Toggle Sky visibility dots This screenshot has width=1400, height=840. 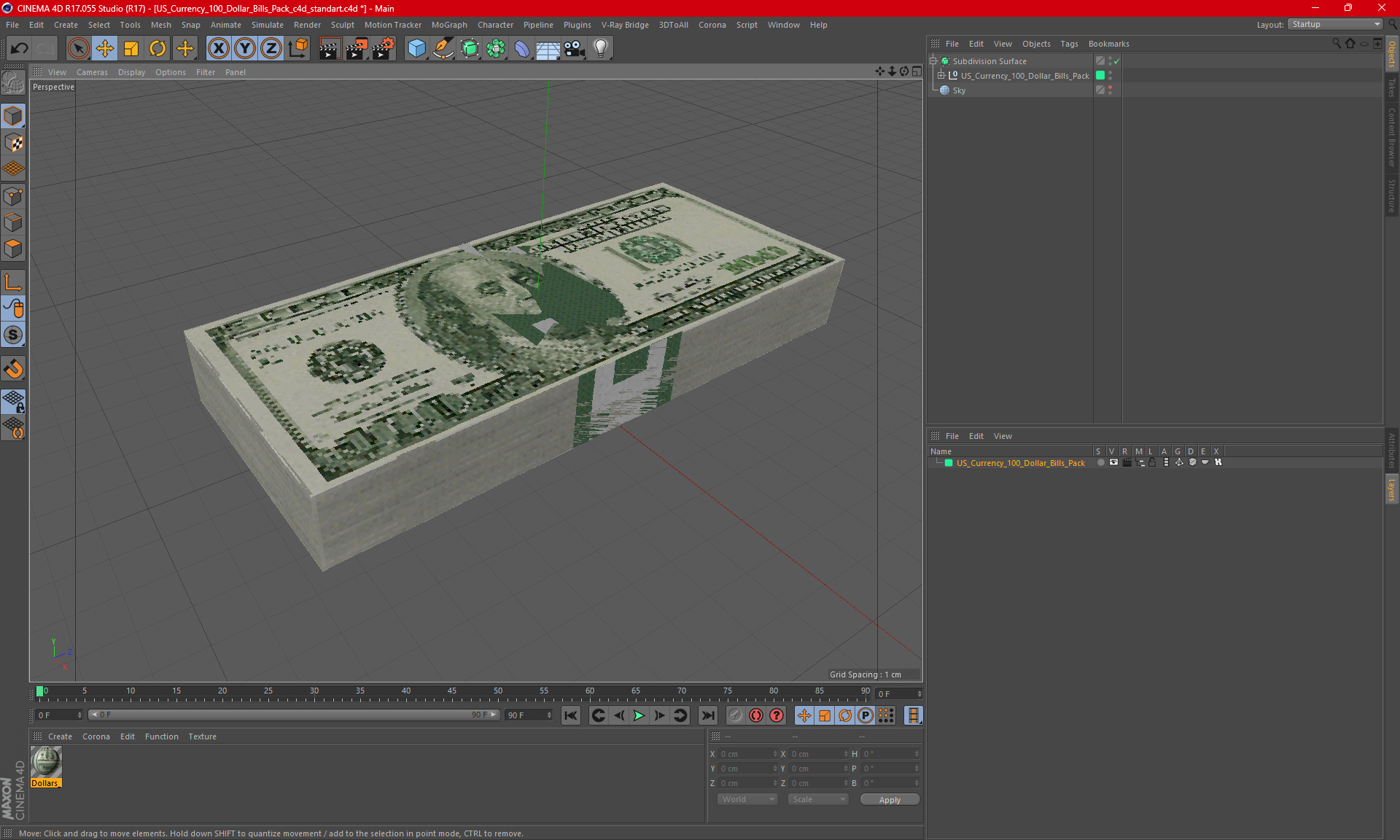coord(1110,90)
